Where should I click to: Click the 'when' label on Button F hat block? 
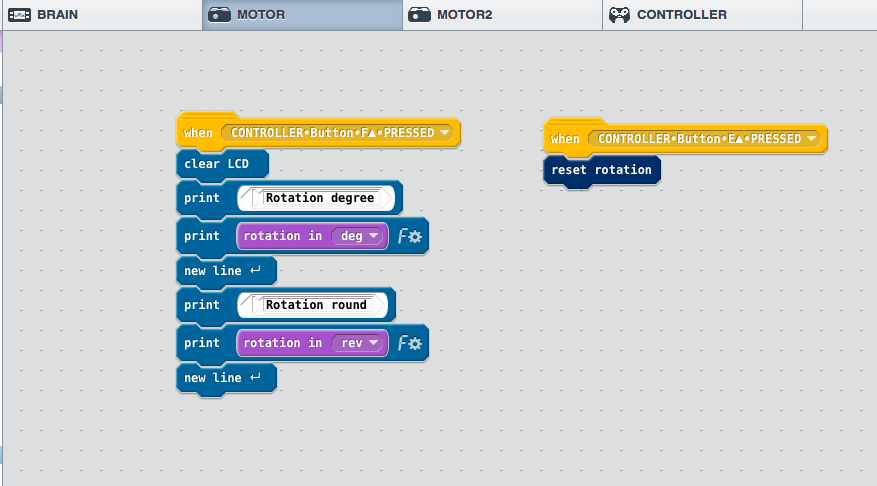click(x=199, y=133)
